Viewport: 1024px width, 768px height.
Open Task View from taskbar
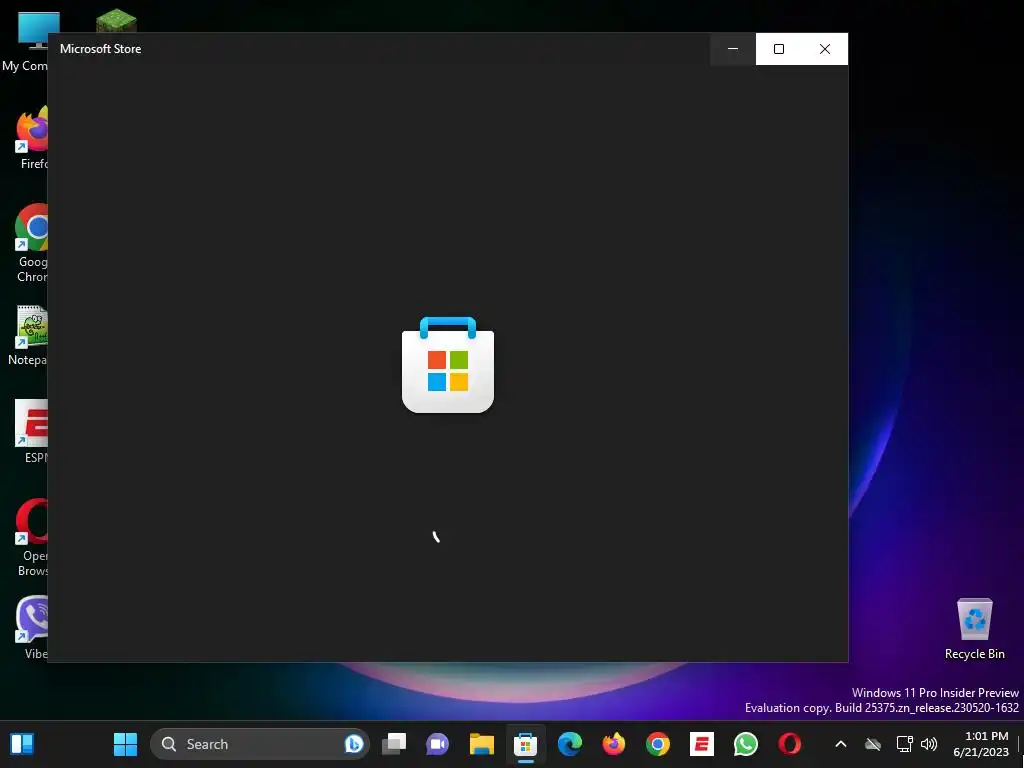point(394,744)
